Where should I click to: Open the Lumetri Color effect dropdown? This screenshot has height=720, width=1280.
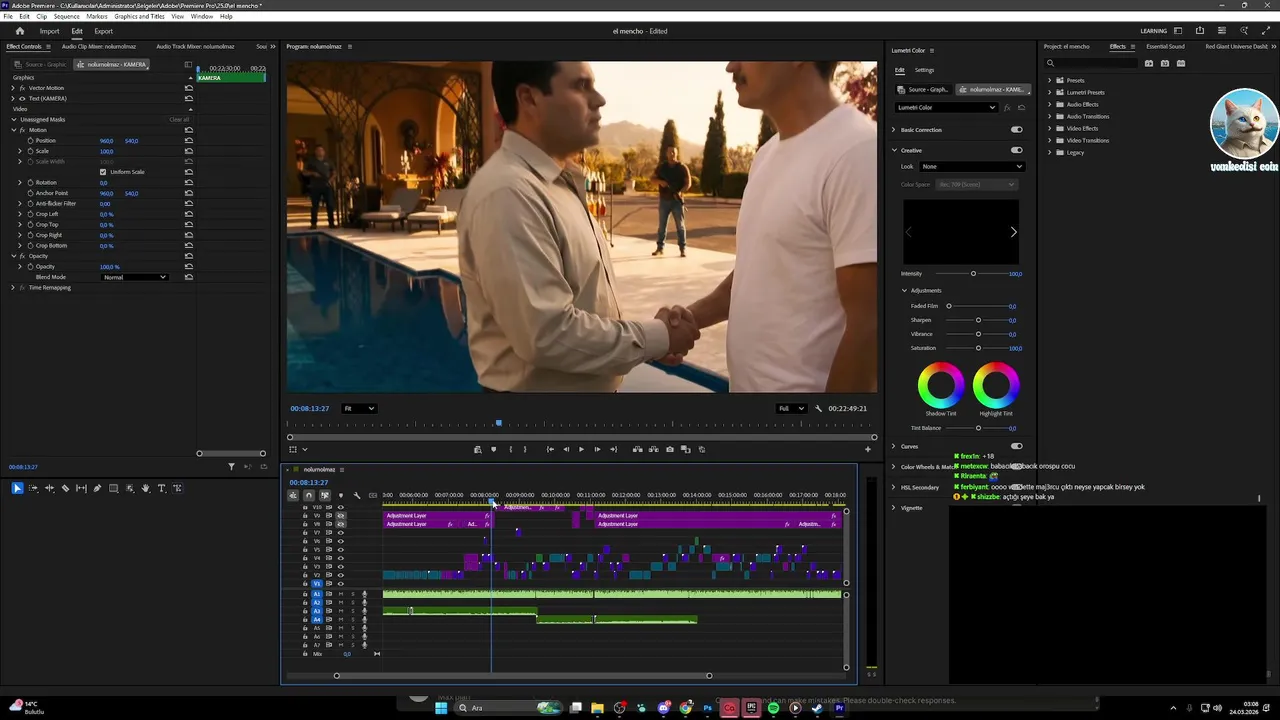946,107
